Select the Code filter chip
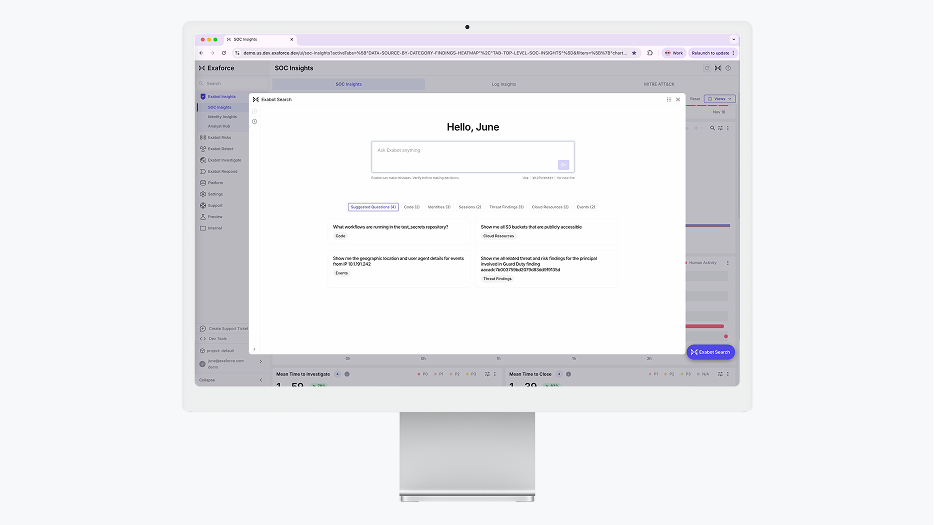934x525 pixels. coord(412,207)
